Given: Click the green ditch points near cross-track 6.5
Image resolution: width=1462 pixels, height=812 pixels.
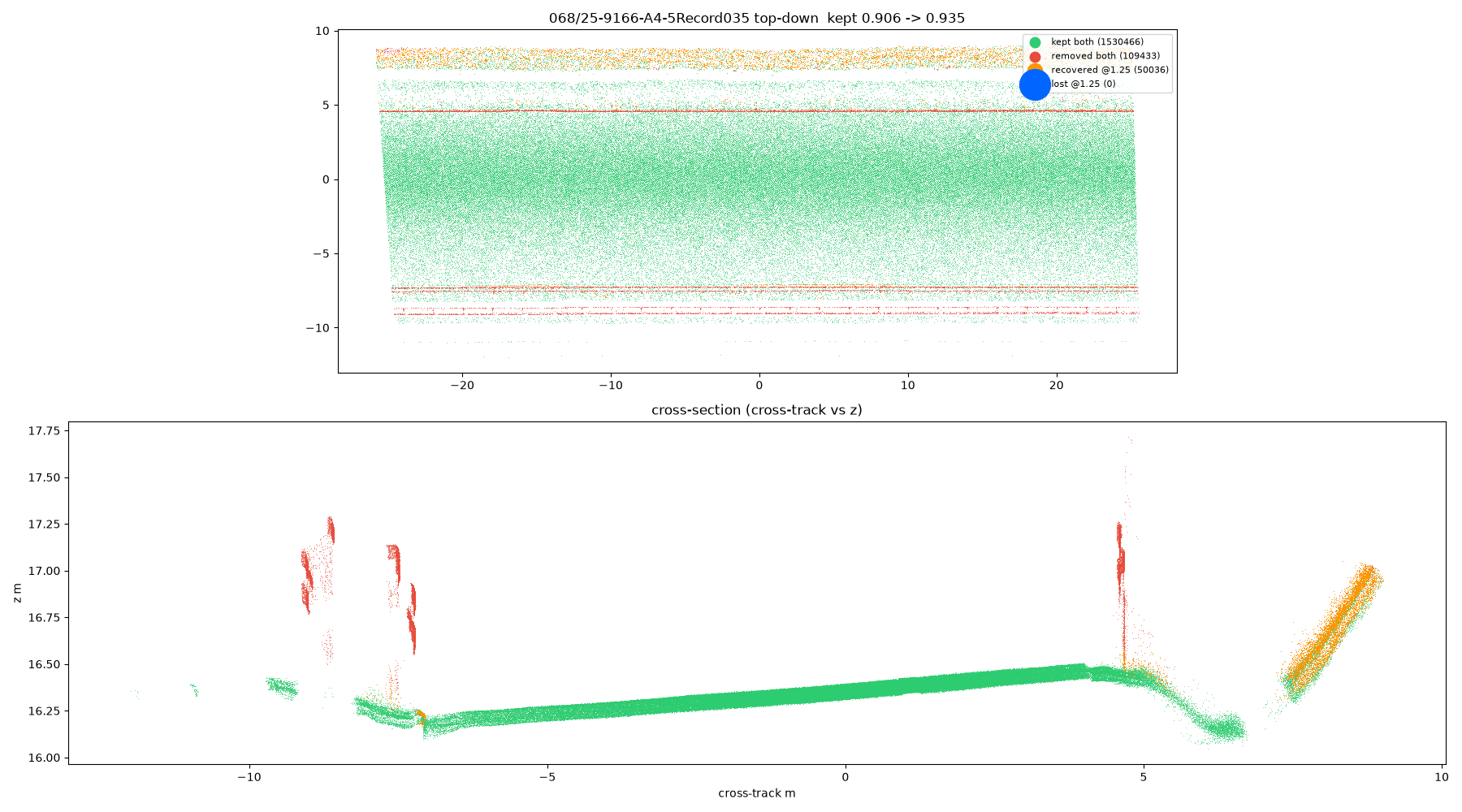Looking at the screenshot, I should point(1222,727).
